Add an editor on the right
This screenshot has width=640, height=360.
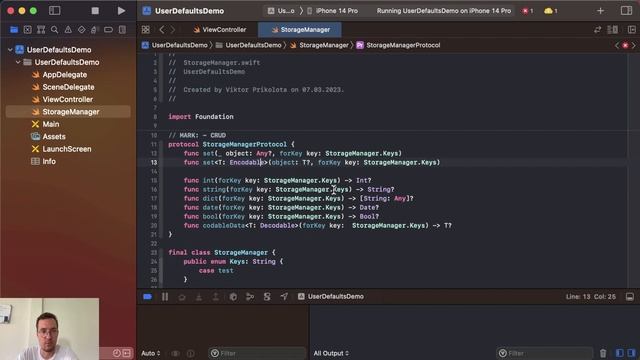coord(631,30)
